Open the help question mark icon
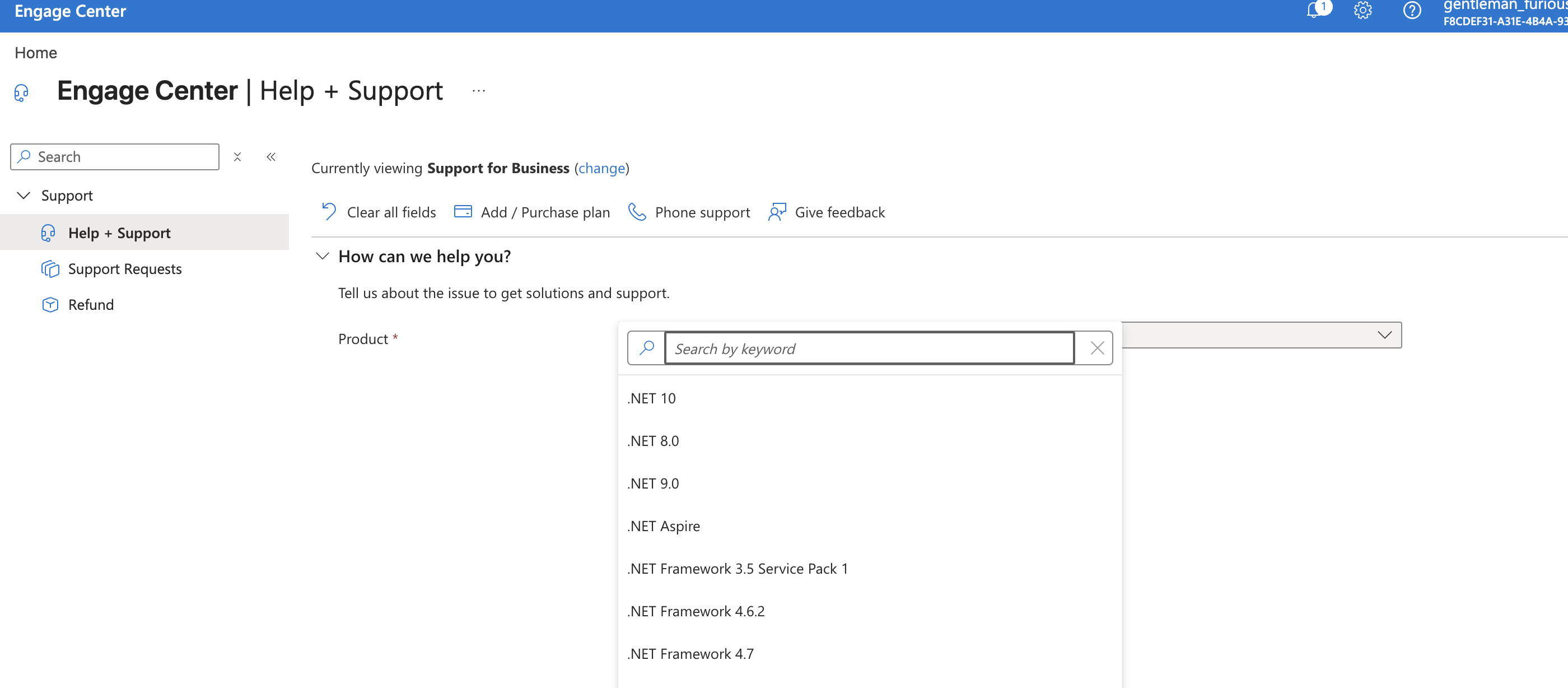The width and height of the screenshot is (1568, 688). click(1412, 10)
